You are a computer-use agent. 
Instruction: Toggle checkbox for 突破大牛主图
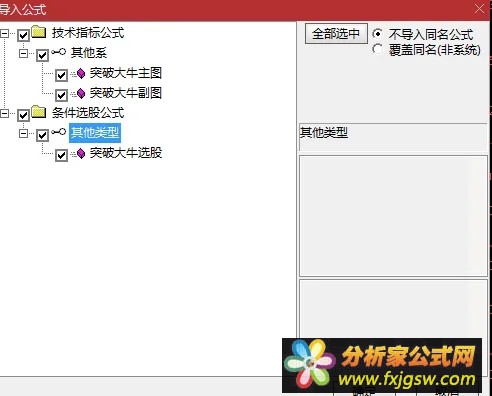(x=61, y=75)
